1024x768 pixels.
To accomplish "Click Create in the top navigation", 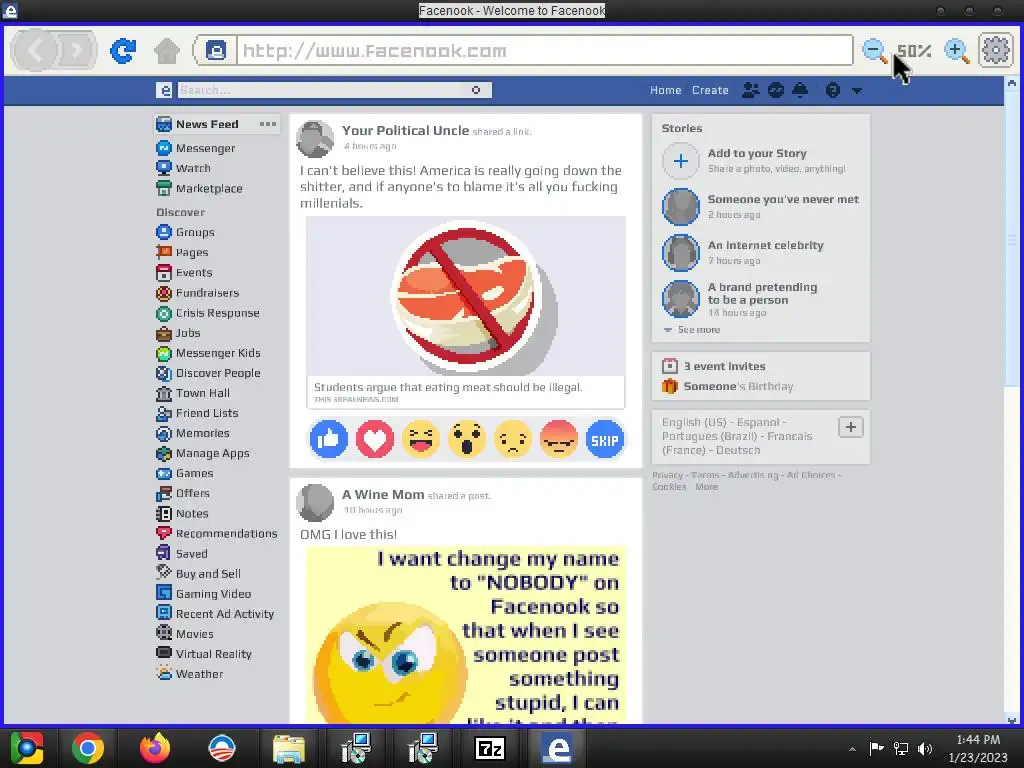I will coord(710,90).
